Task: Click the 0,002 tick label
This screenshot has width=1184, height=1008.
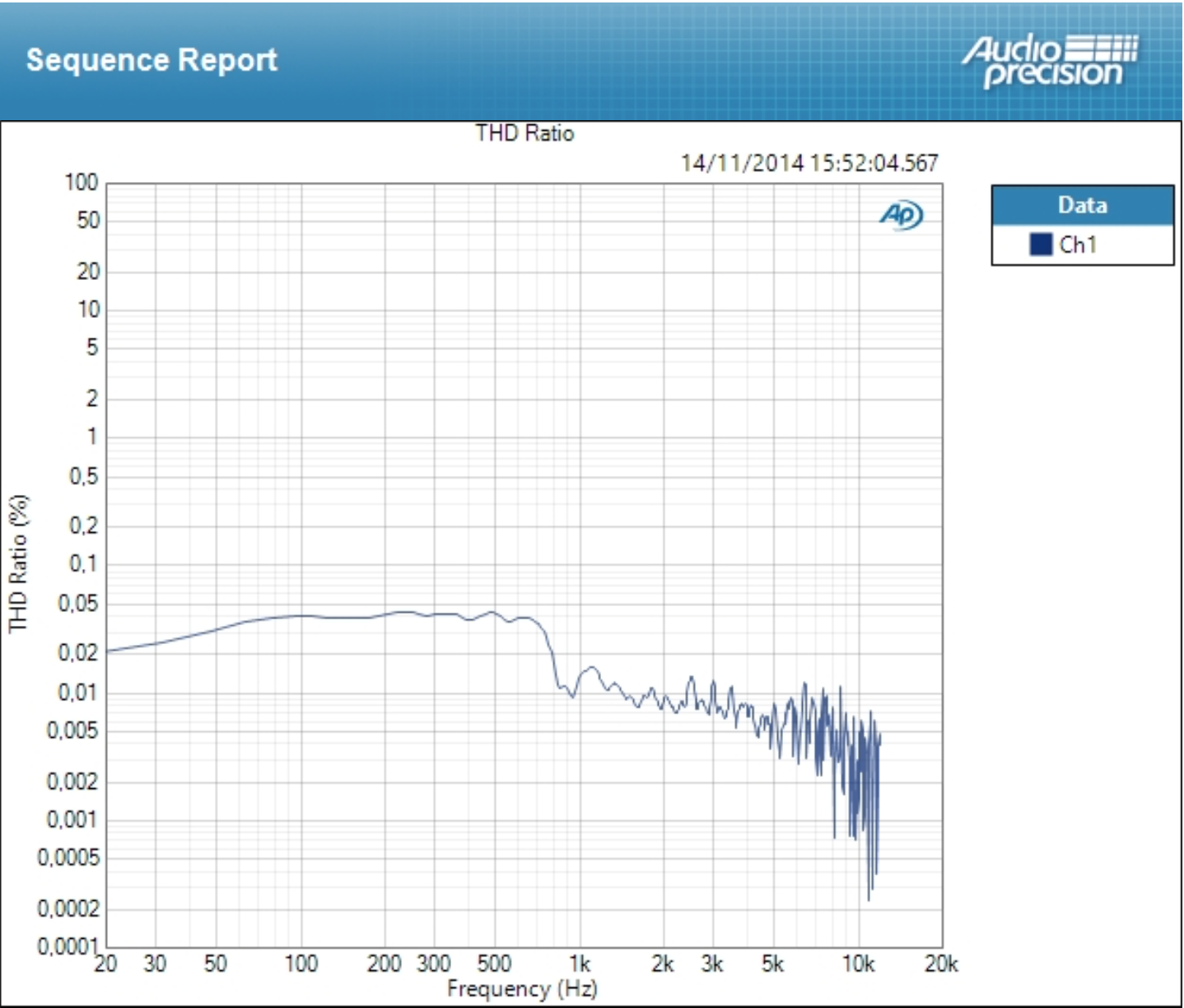Action: (72, 782)
